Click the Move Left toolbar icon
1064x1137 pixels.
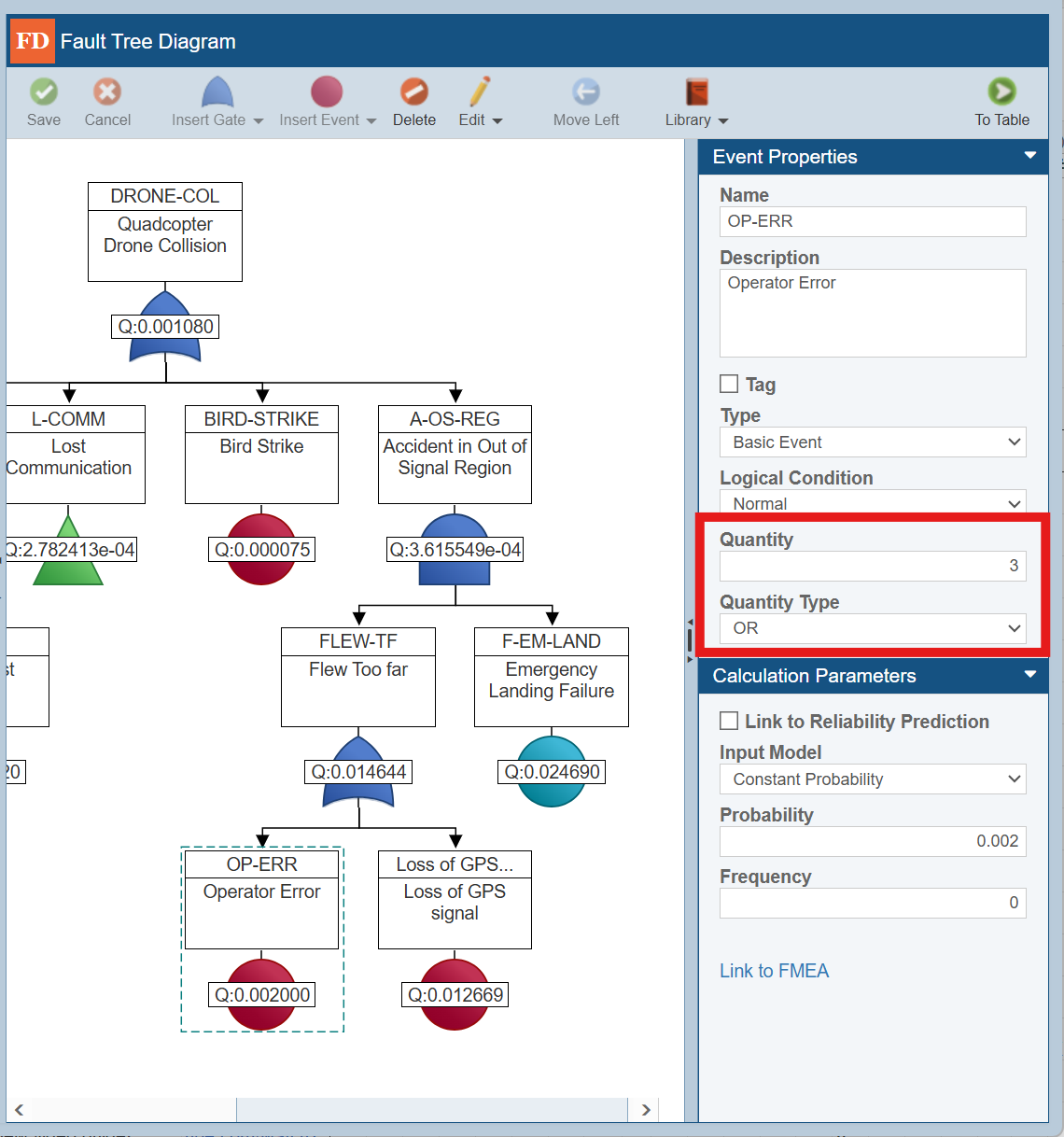(x=585, y=101)
